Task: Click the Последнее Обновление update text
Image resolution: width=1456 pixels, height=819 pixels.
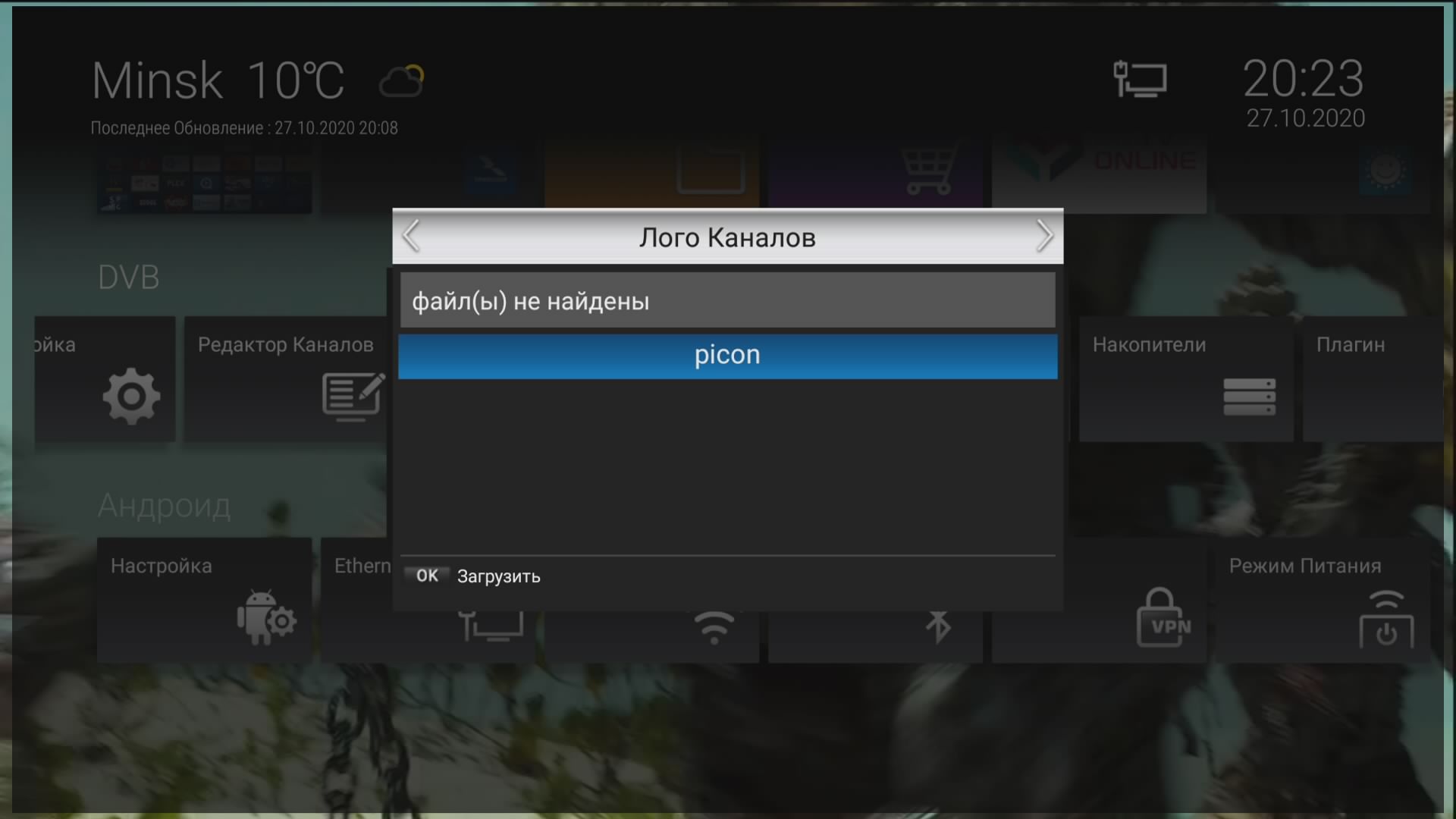Action: click(x=244, y=128)
